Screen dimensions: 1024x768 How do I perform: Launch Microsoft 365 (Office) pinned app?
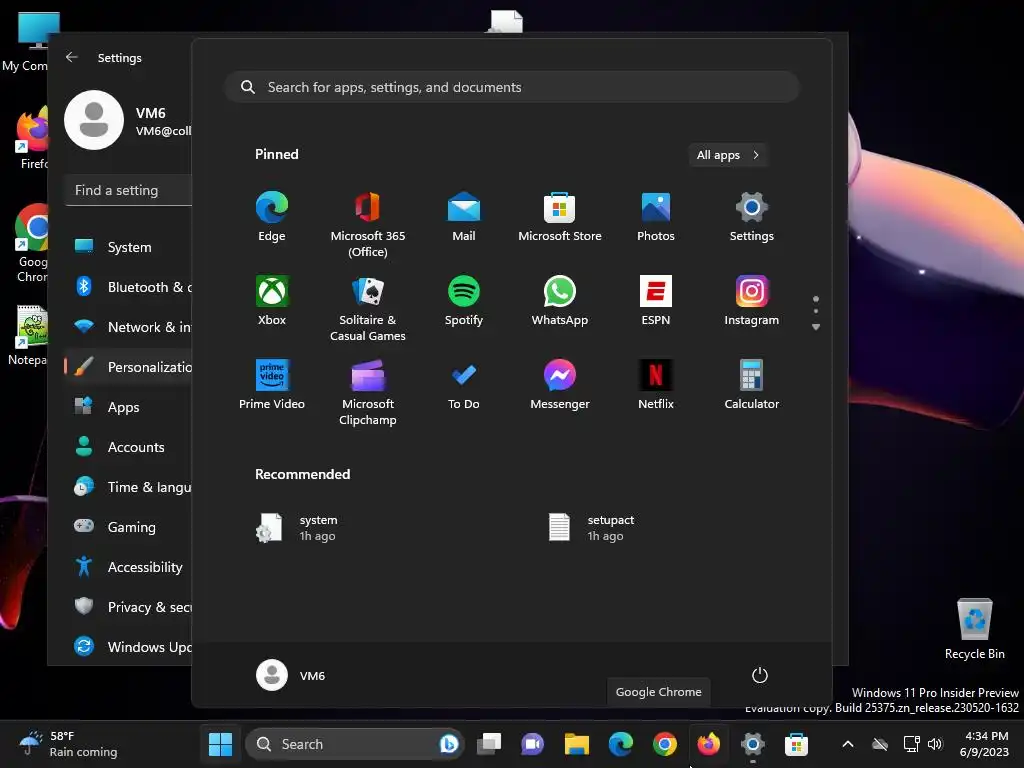click(x=368, y=224)
